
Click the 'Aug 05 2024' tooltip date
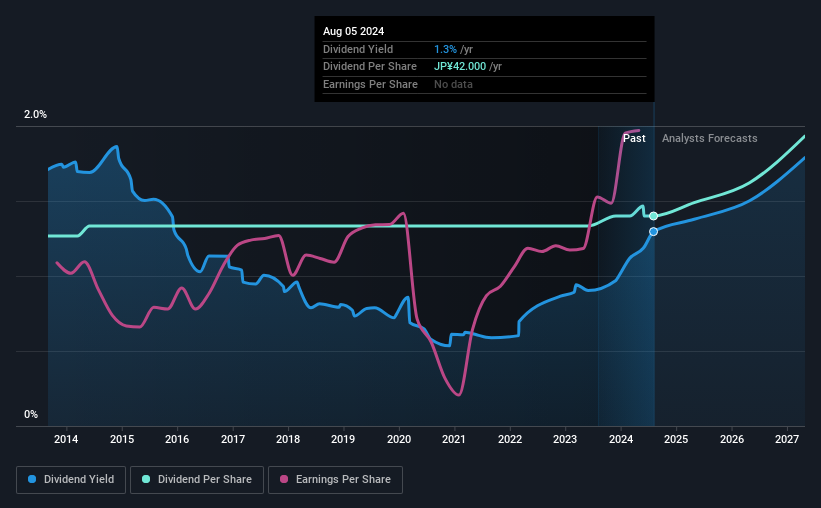[x=353, y=31]
